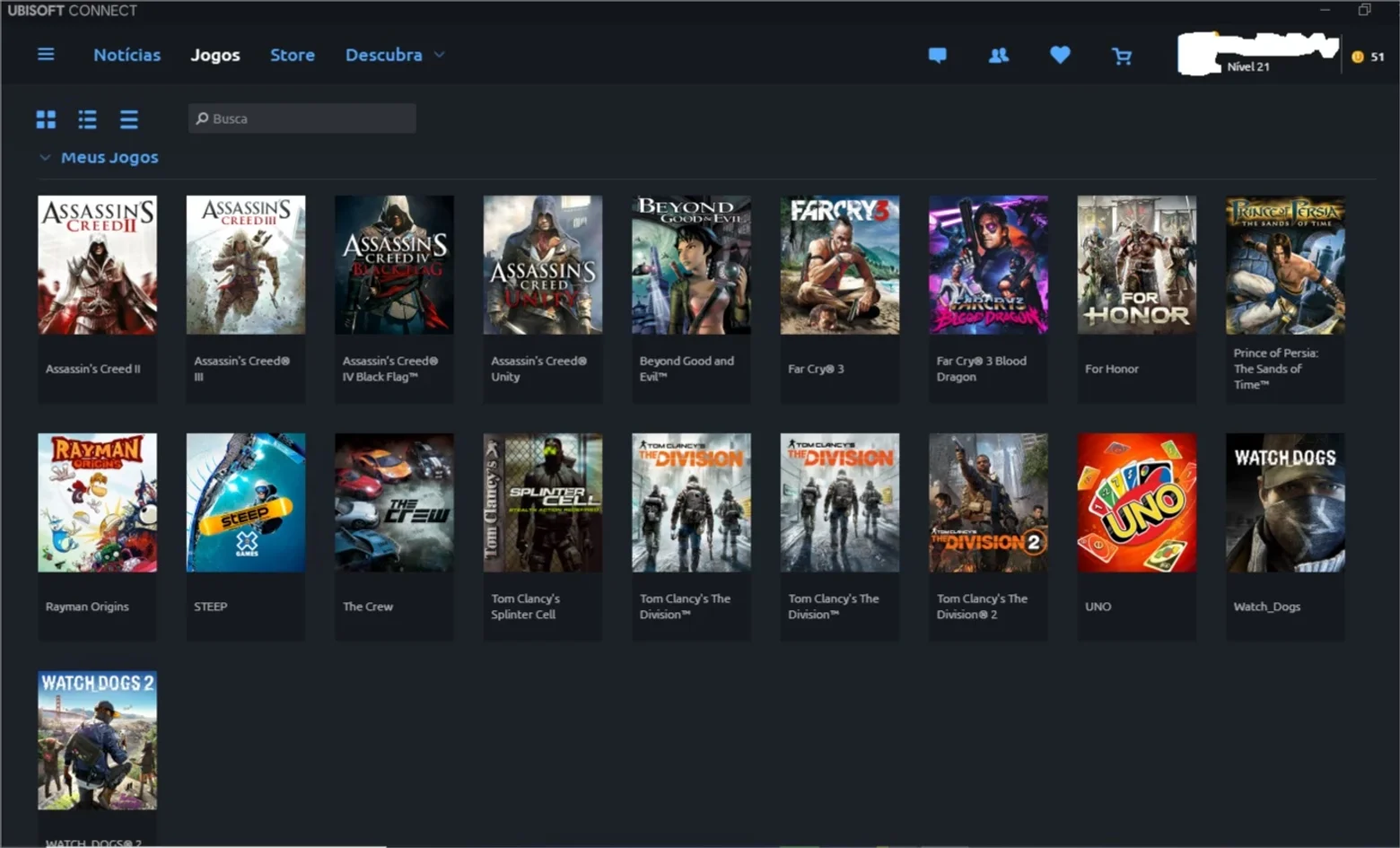Click the Assassin's Creed® III title text
This screenshot has width=1400, height=848.
[242, 369]
